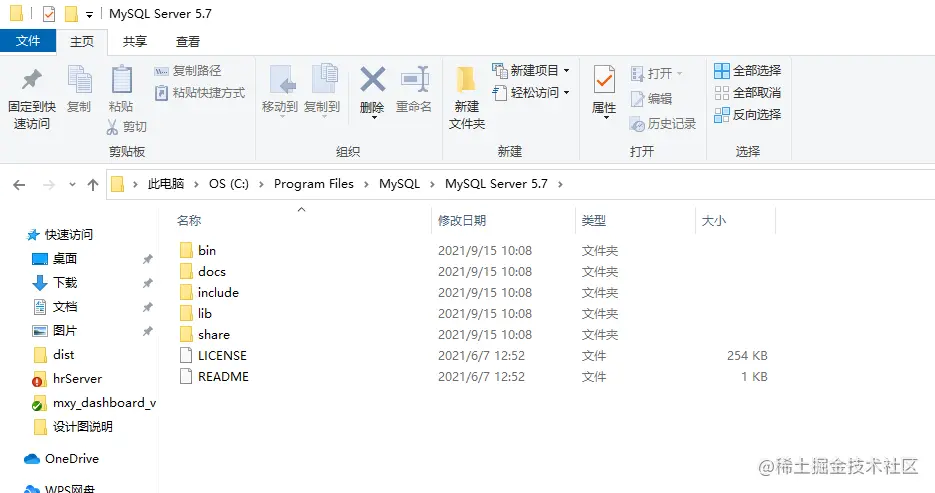
Task: Click the 剪切 scissors icon
Action: 112,126
